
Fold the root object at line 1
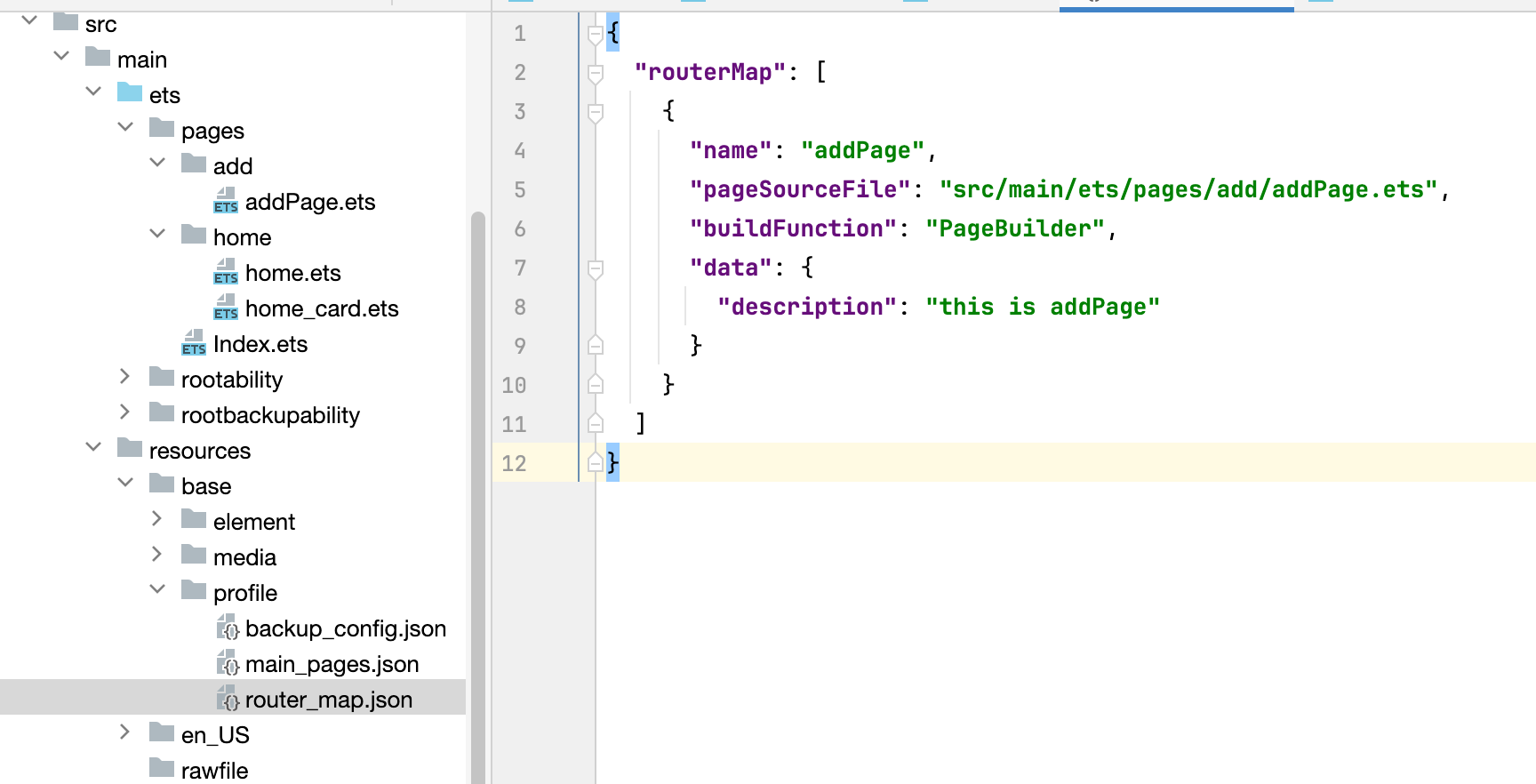596,35
